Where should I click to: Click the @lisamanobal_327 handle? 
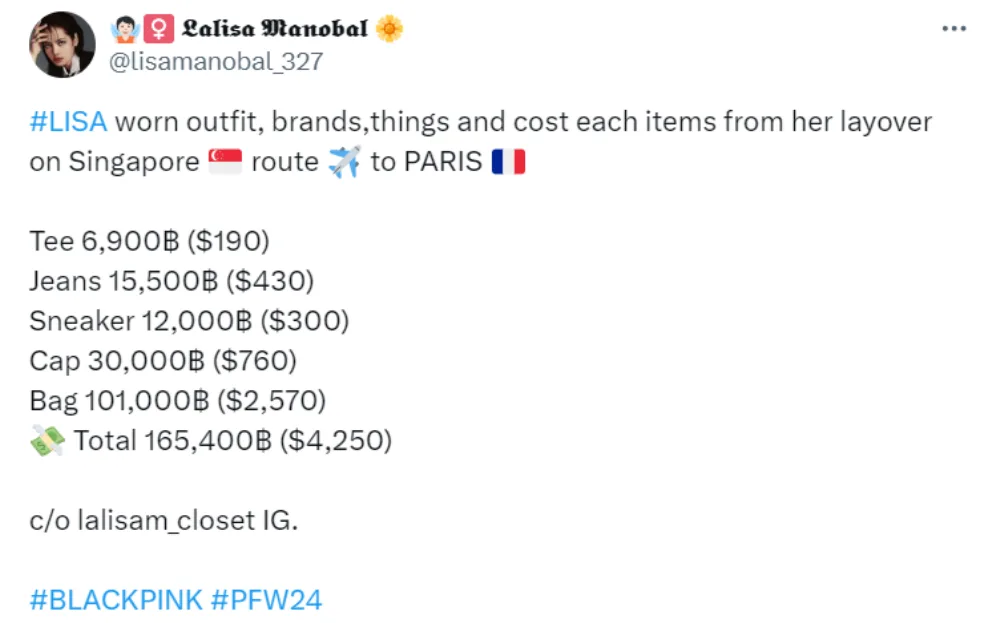tap(215, 62)
